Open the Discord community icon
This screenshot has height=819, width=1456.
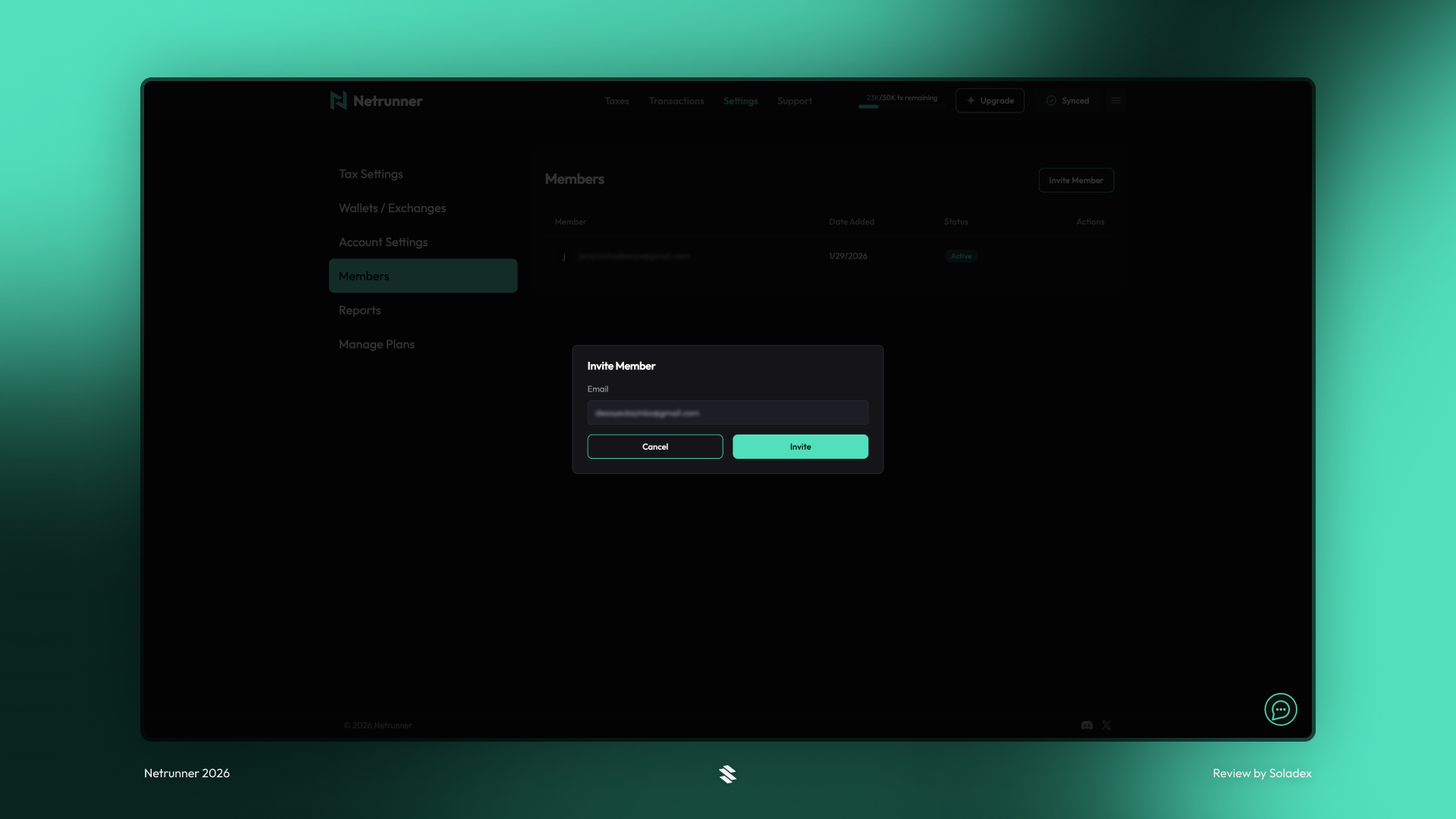[1086, 725]
